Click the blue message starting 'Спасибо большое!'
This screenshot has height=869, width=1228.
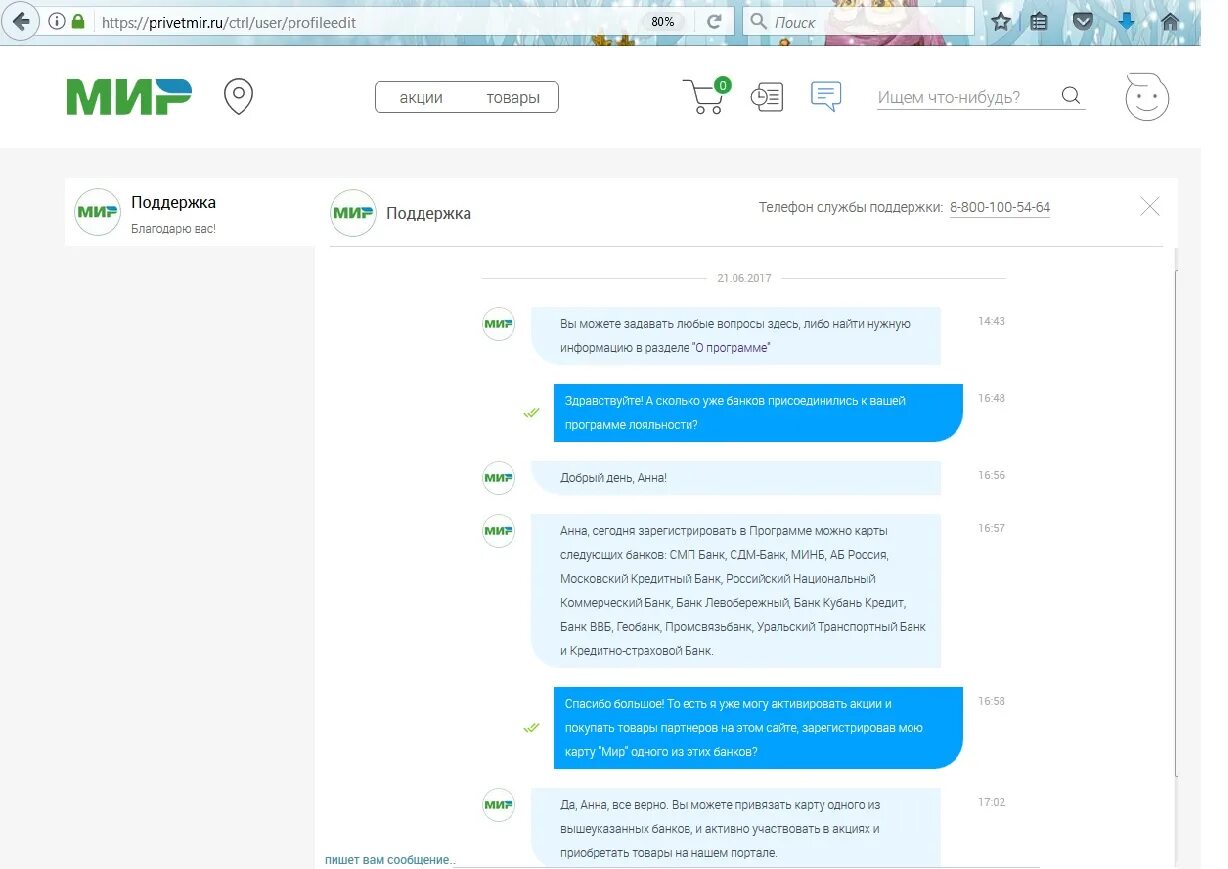pyautogui.click(x=758, y=728)
